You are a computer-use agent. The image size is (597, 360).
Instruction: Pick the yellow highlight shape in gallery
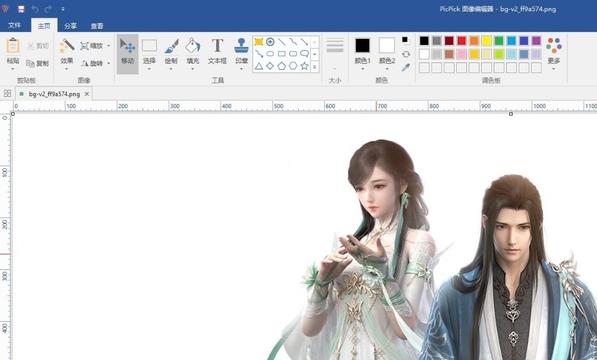pyautogui.click(x=259, y=42)
